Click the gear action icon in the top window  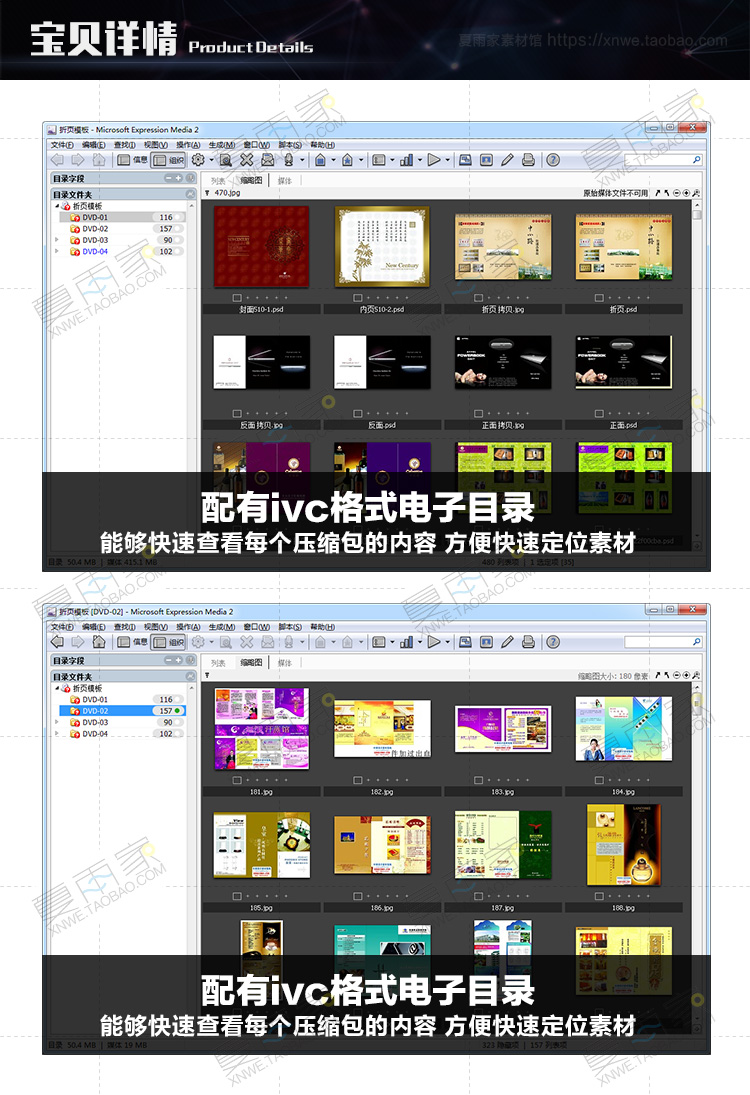198,160
